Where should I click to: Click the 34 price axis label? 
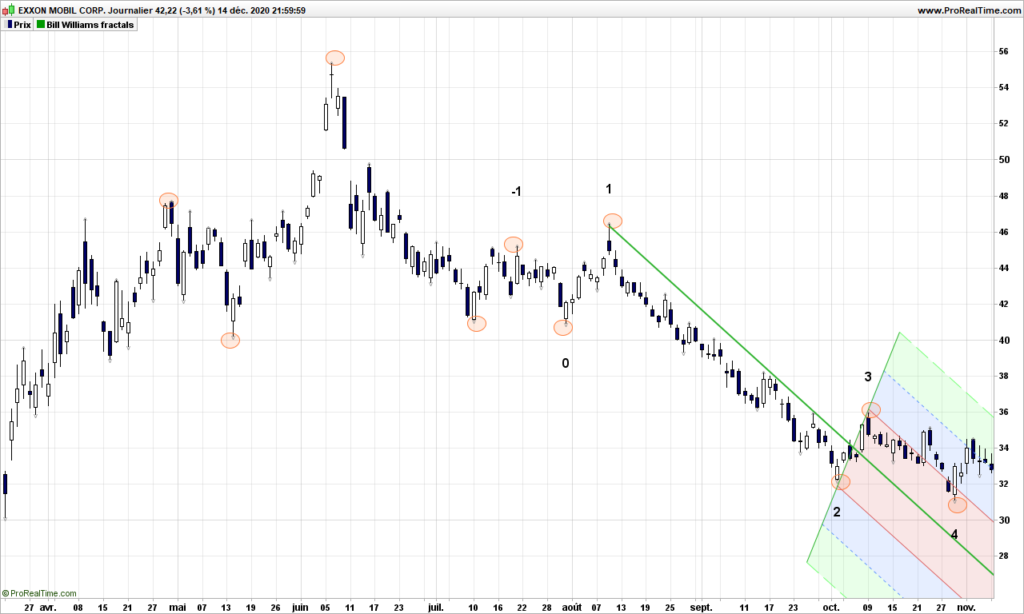pos(1003,448)
